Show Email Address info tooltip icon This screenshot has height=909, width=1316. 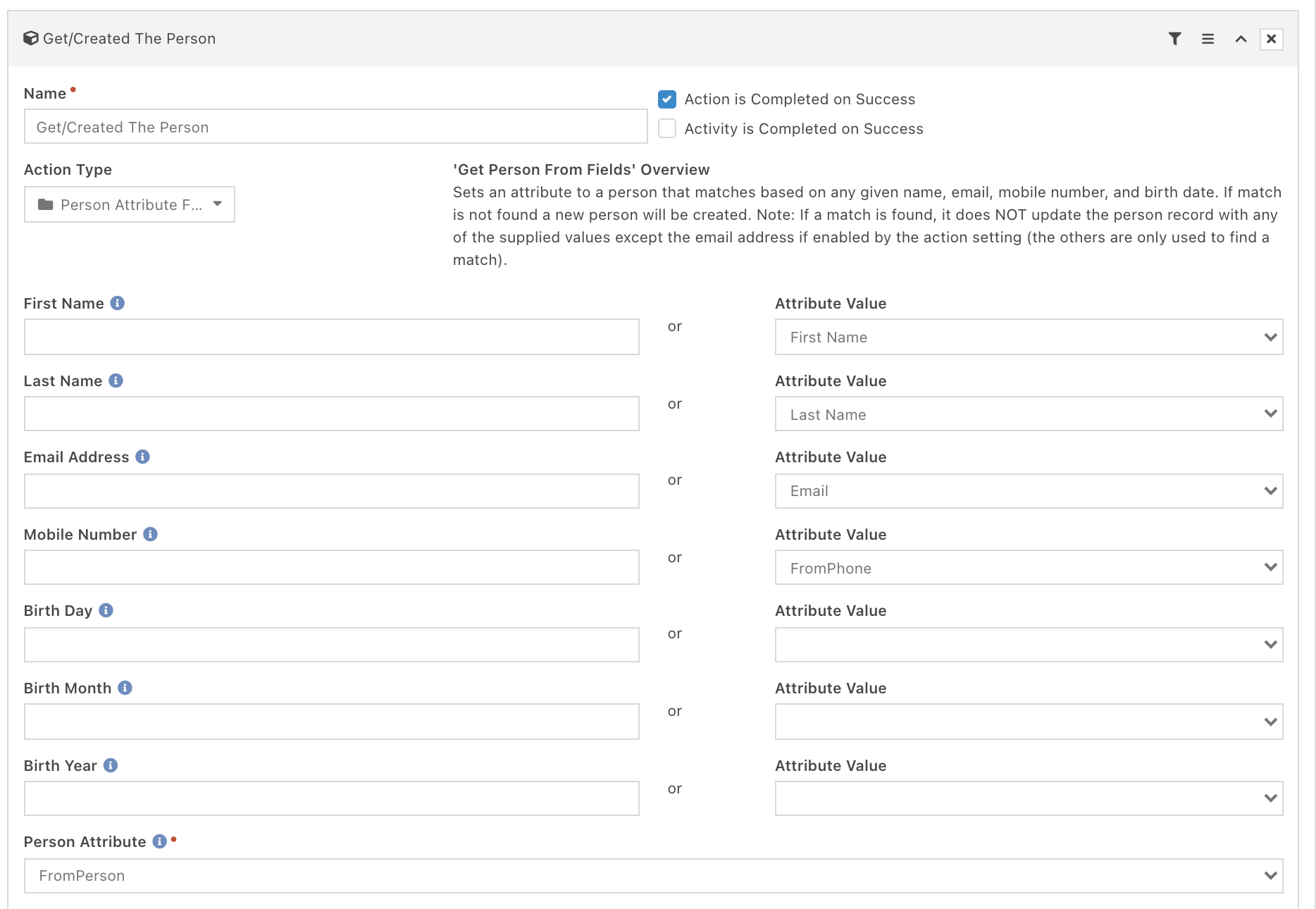point(143,457)
